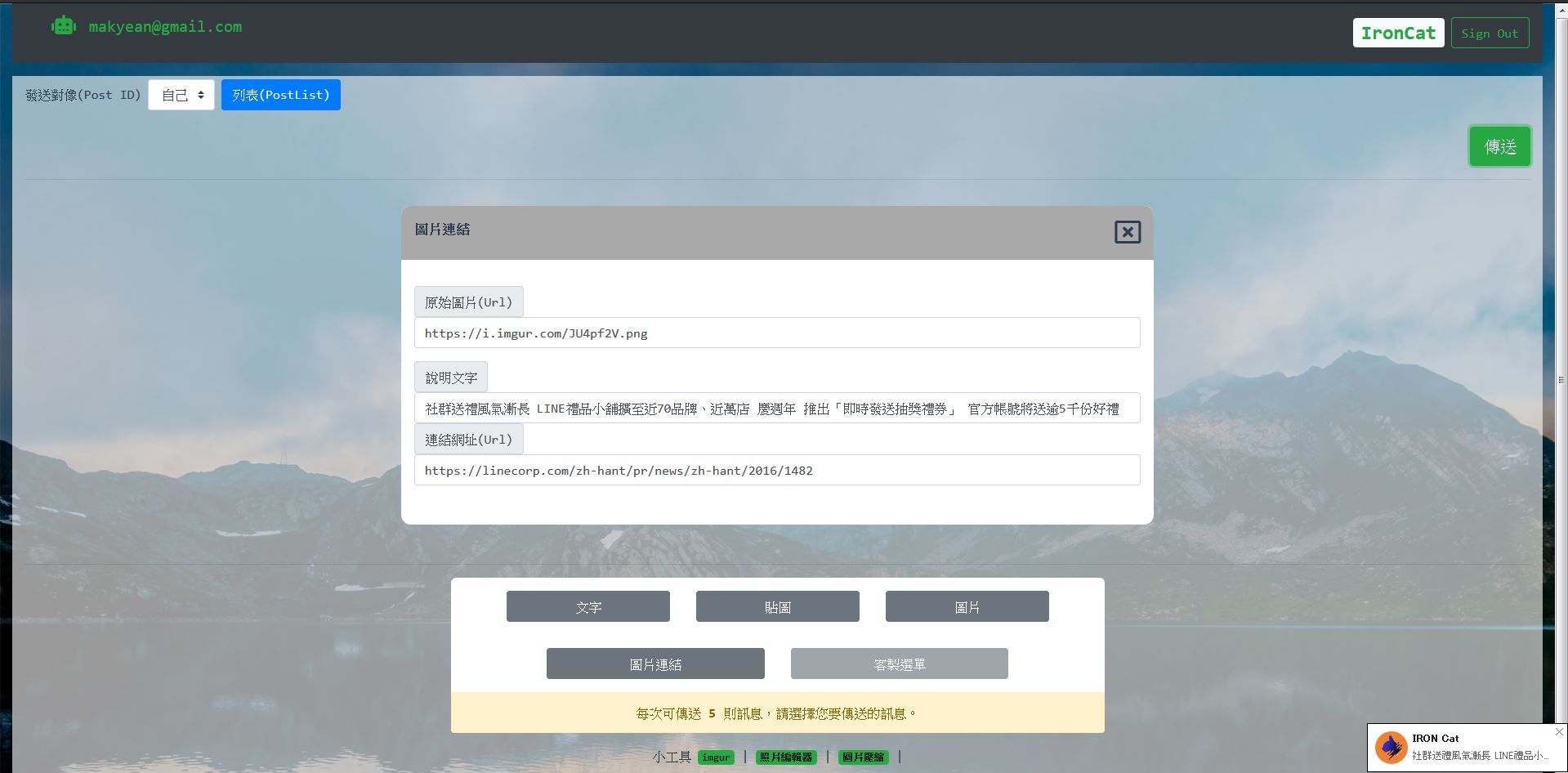1568x773 pixels.
Task: Add a 貼圖 sticker message
Action: coord(778,606)
